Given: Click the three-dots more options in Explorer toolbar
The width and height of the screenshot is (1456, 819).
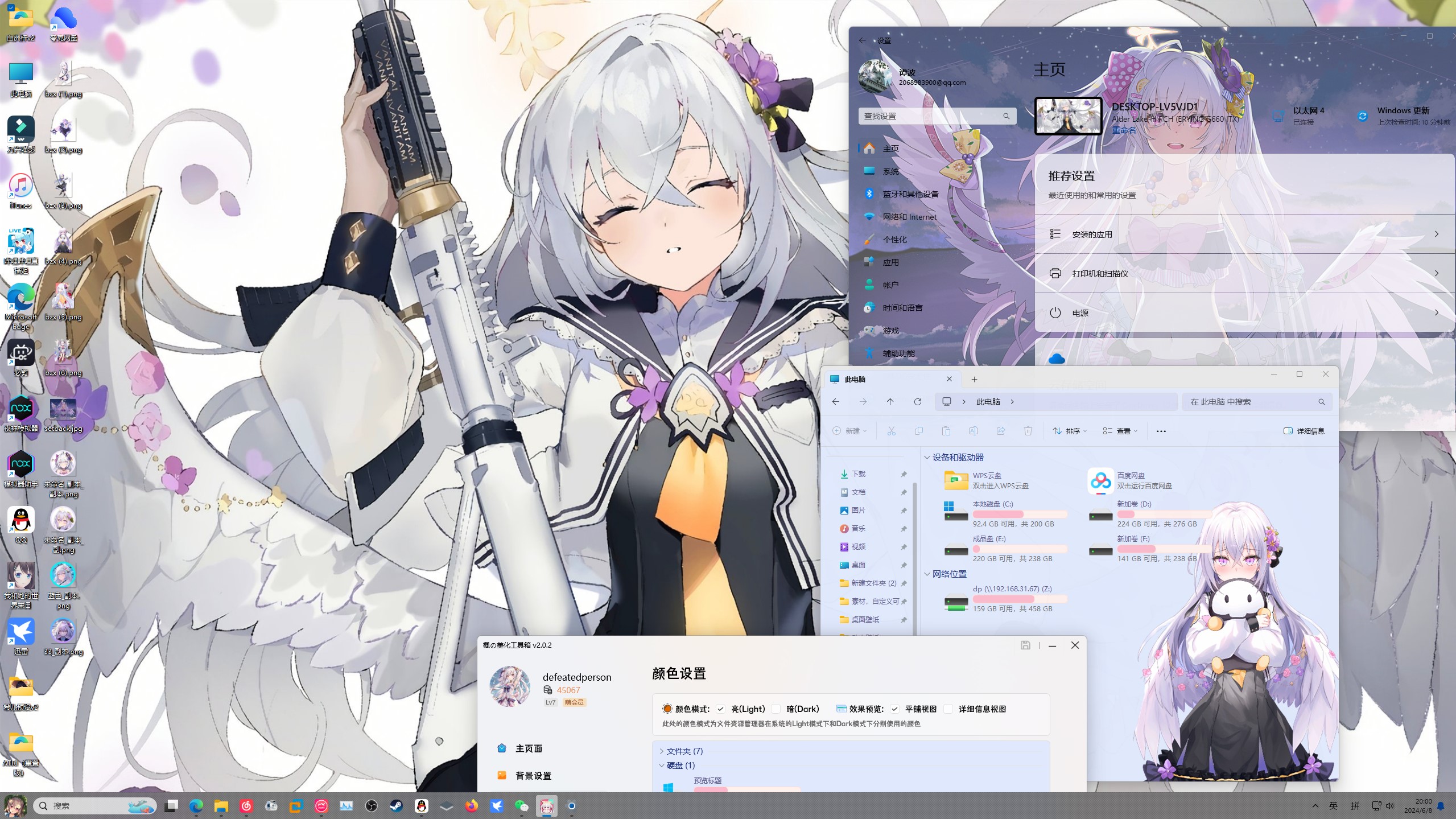Looking at the screenshot, I should [1161, 431].
